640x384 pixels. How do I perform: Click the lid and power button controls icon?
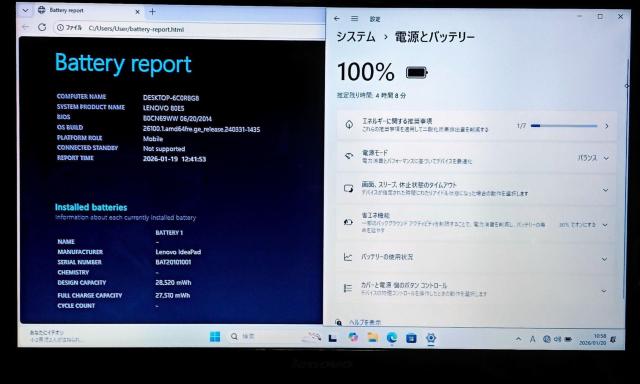point(348,288)
